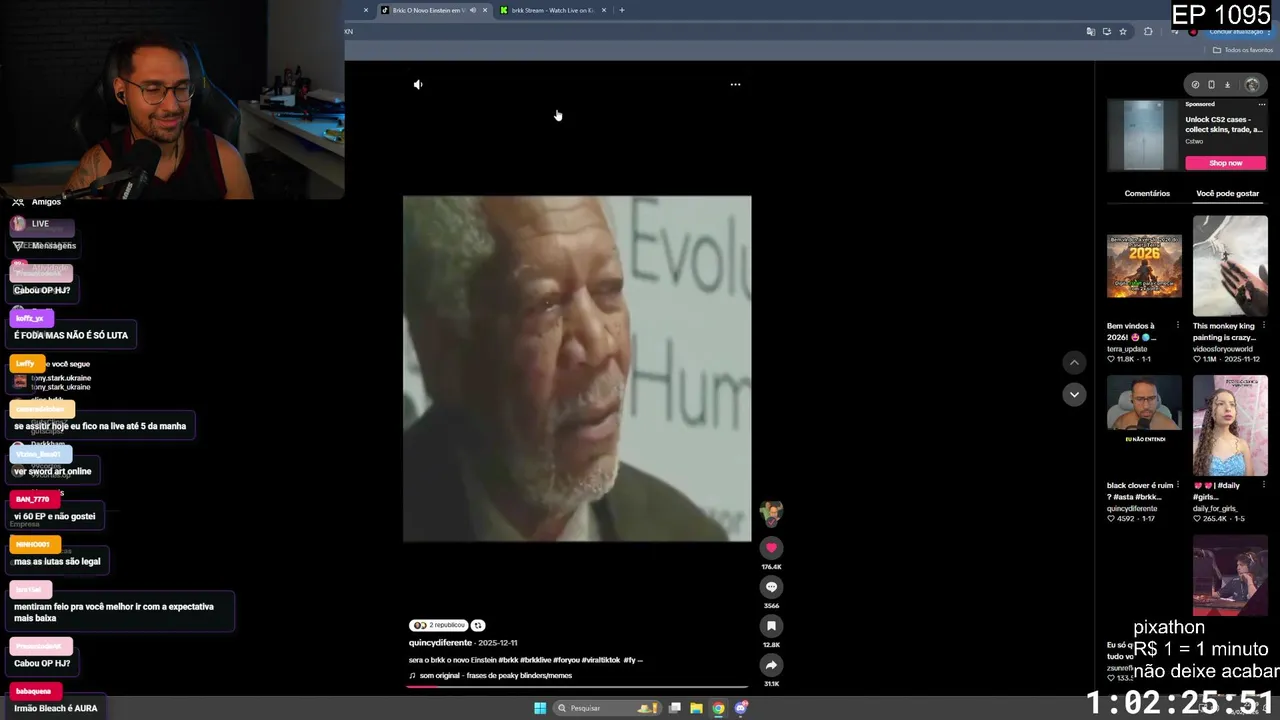Open the video three-dot options menu

(735, 85)
